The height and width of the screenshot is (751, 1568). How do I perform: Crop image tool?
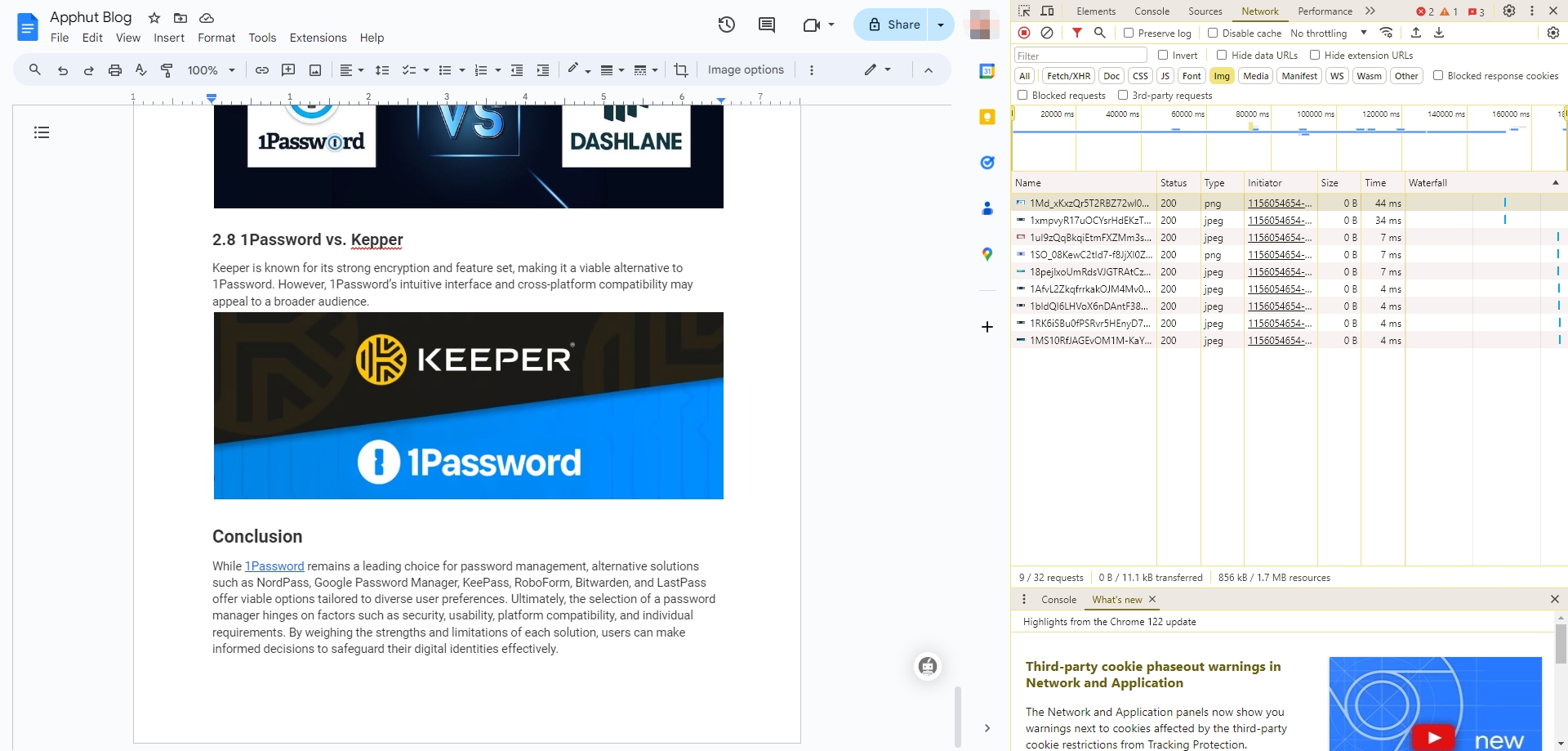click(681, 70)
